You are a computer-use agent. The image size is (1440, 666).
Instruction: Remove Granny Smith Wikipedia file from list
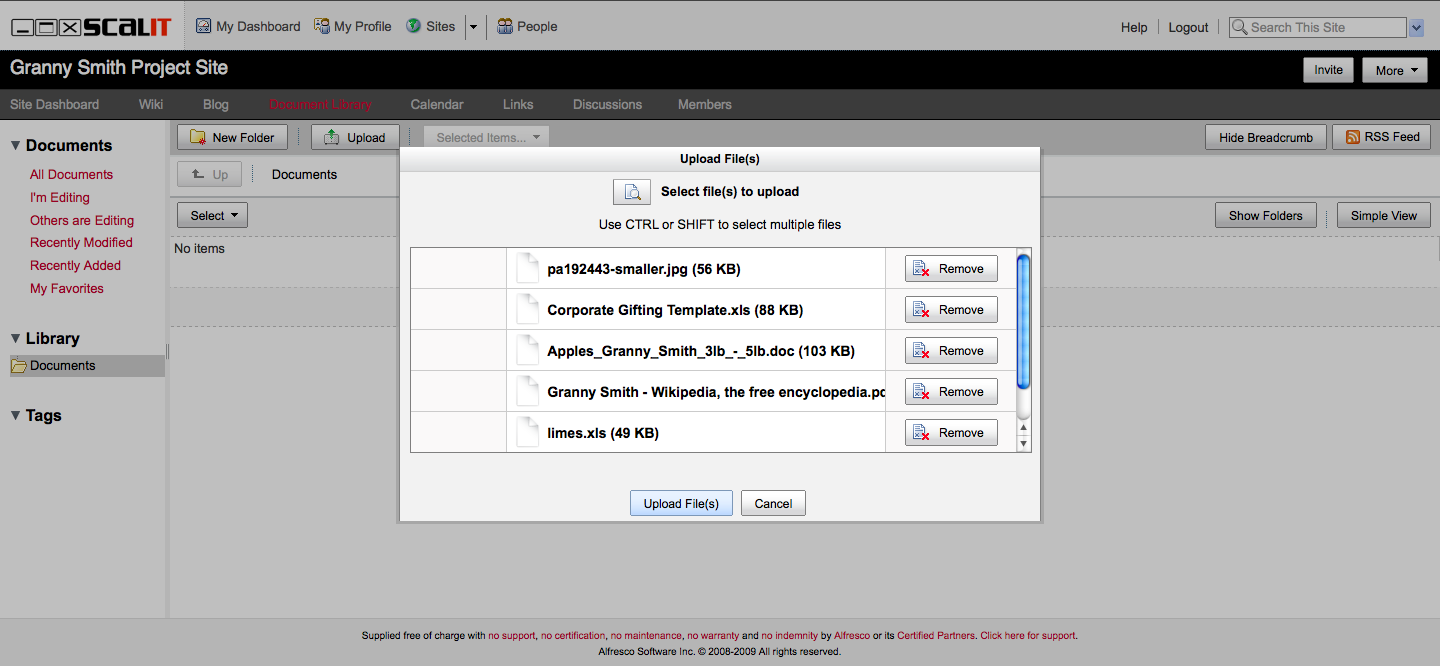(x=951, y=392)
